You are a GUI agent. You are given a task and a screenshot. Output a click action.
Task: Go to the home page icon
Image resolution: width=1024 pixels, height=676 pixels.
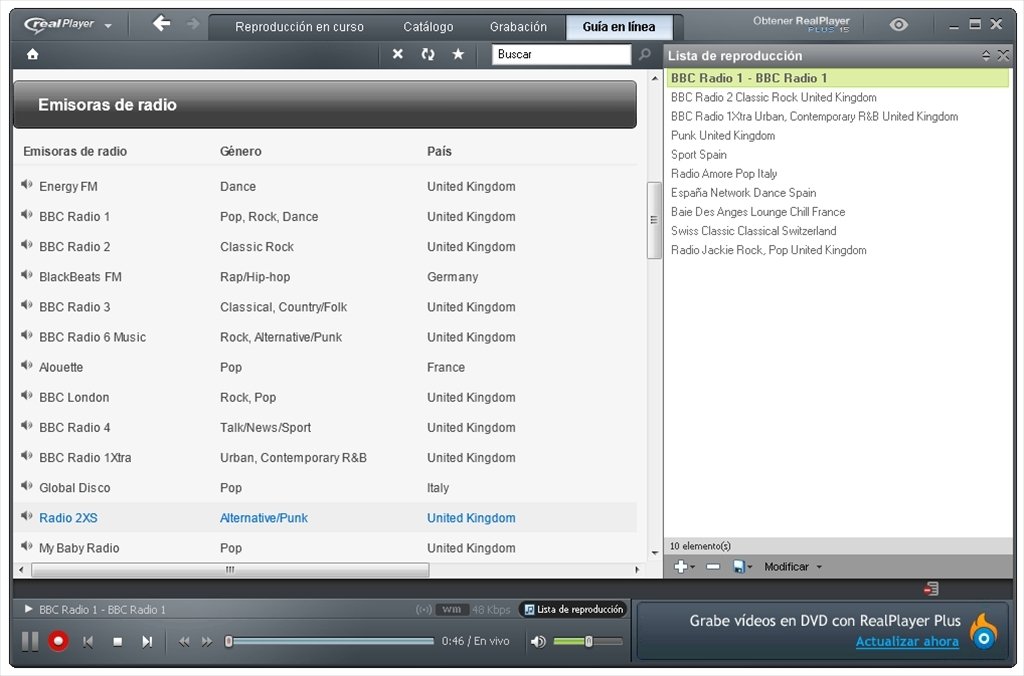point(33,54)
